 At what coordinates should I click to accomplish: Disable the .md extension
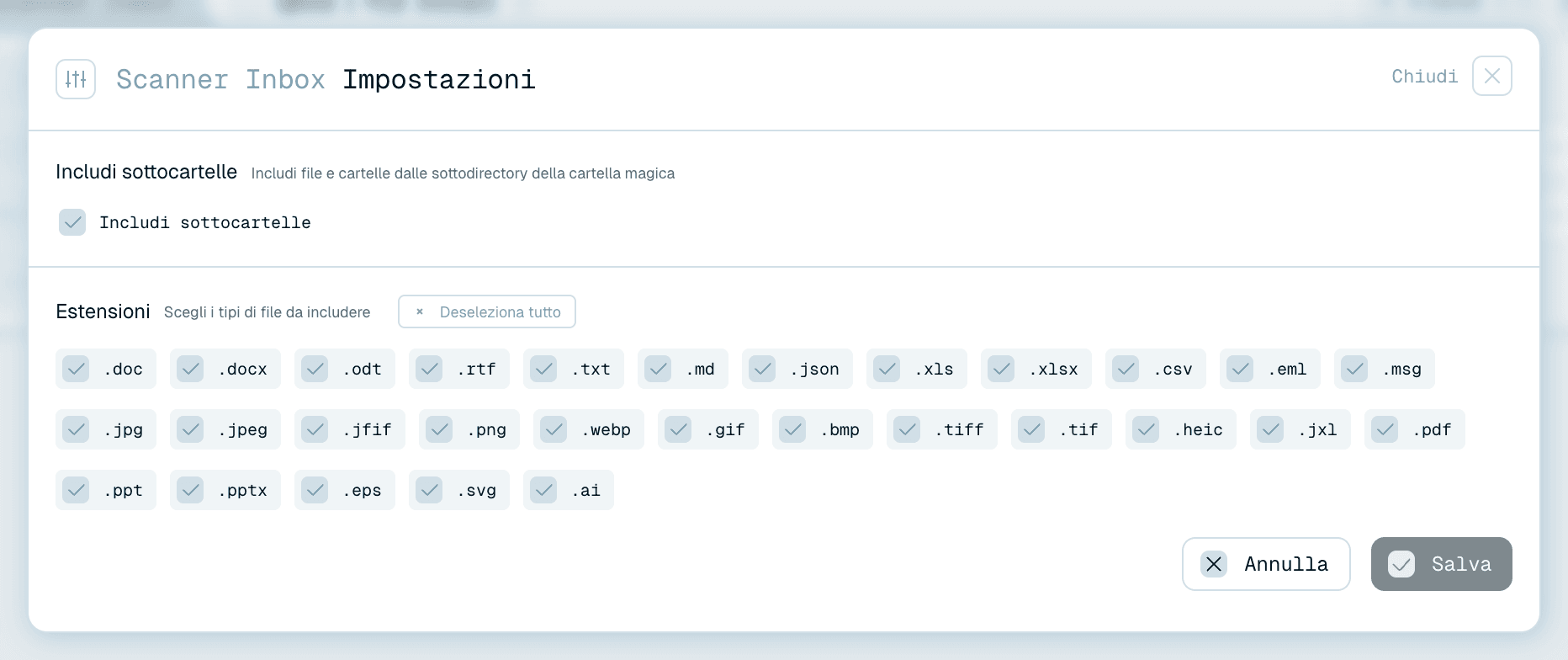point(658,369)
